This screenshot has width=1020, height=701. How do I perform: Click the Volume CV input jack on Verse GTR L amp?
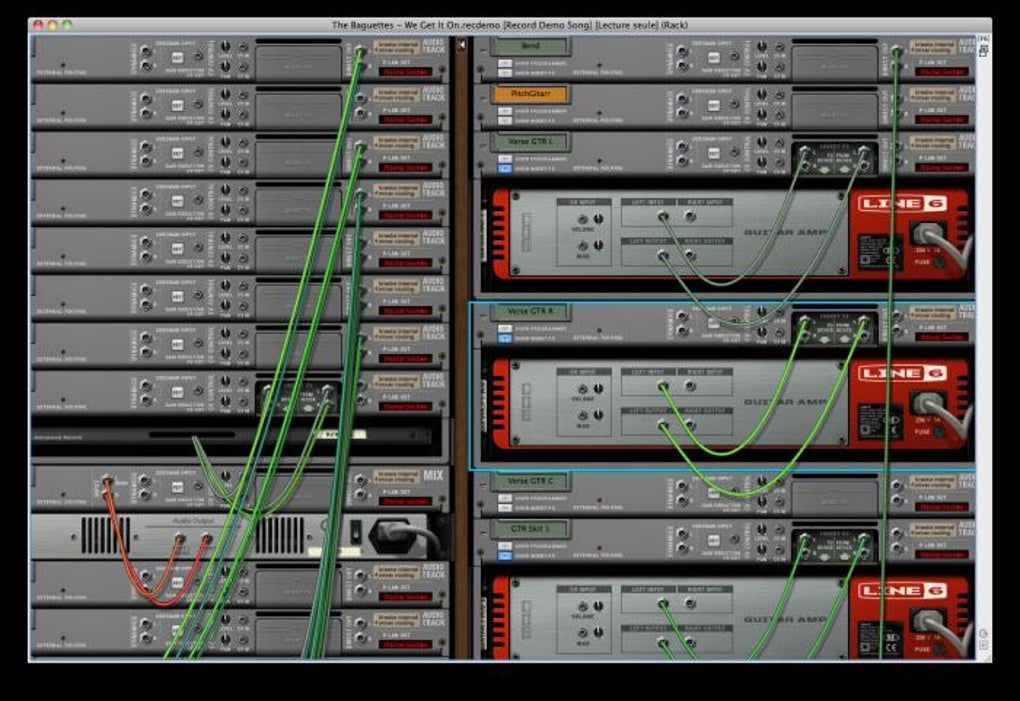click(583, 220)
